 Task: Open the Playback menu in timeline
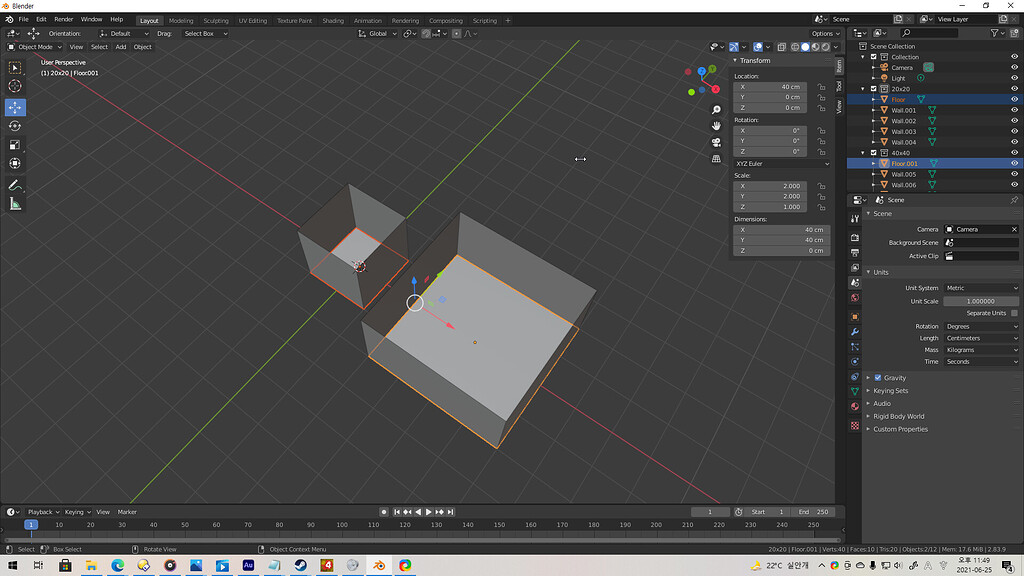pos(43,512)
